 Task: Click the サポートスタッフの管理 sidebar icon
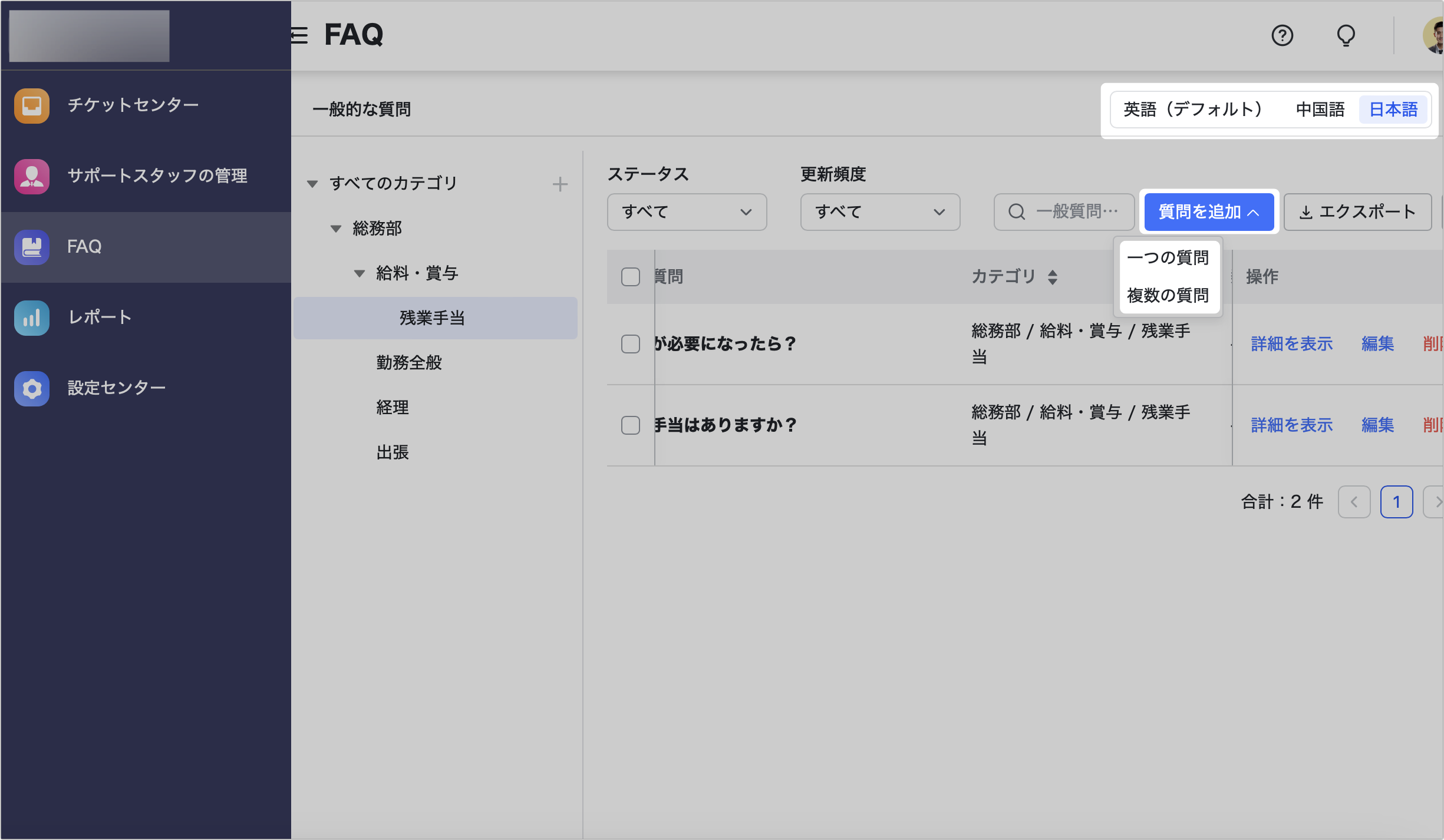(32, 176)
